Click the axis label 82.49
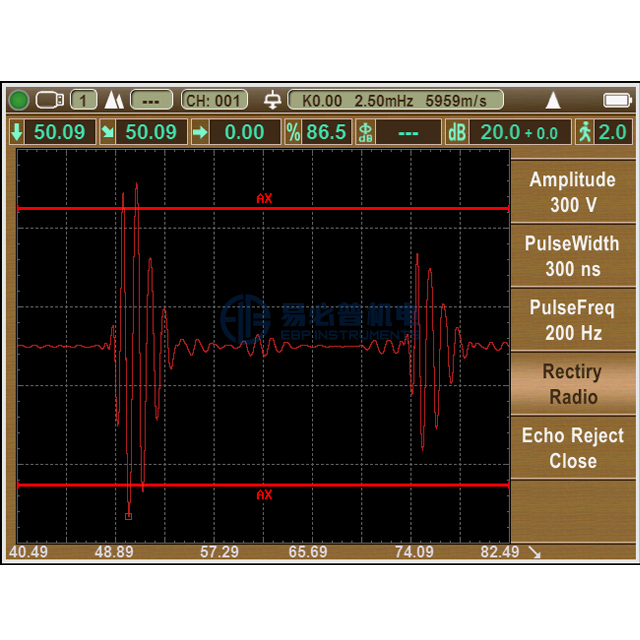640x640 pixels. click(500, 552)
